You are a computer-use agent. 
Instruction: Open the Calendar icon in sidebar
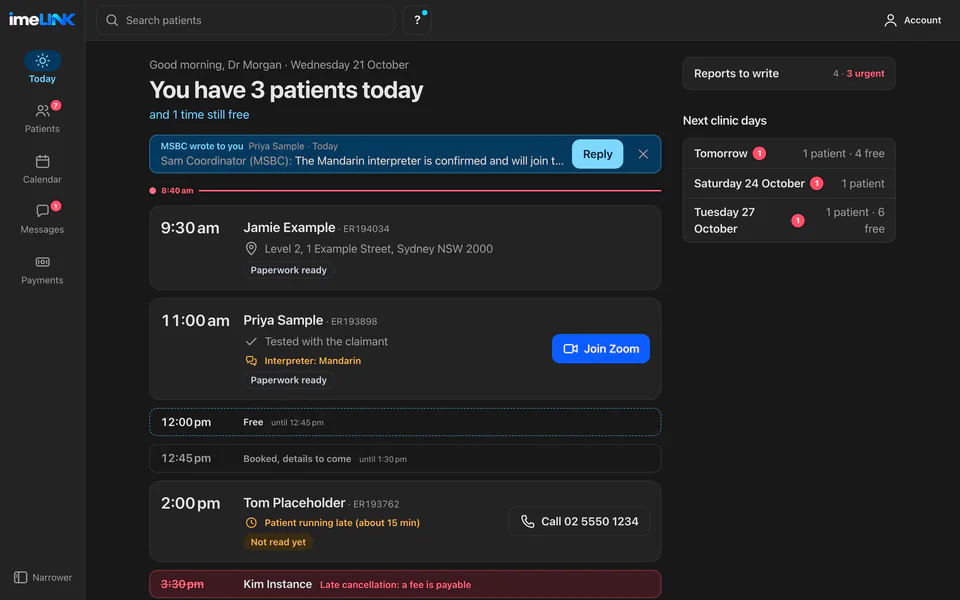click(x=42, y=162)
